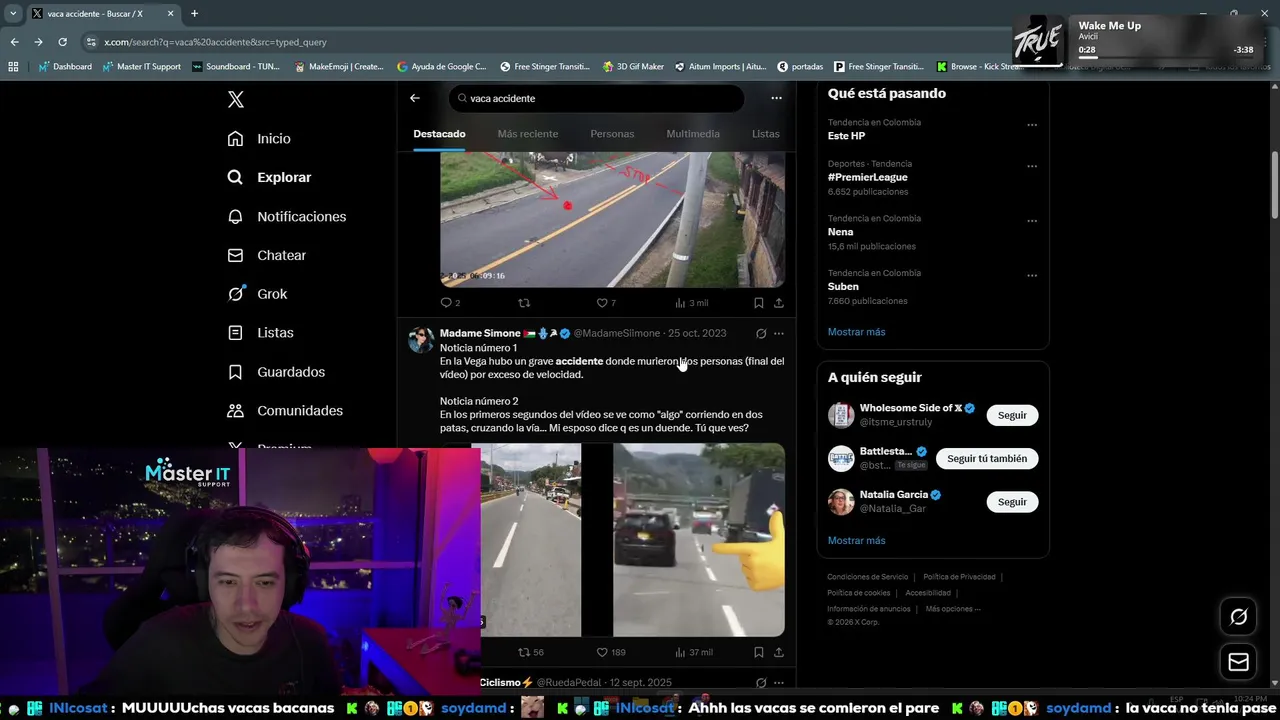Switch to the Multimedia tab
1280x720 pixels.
click(x=693, y=134)
